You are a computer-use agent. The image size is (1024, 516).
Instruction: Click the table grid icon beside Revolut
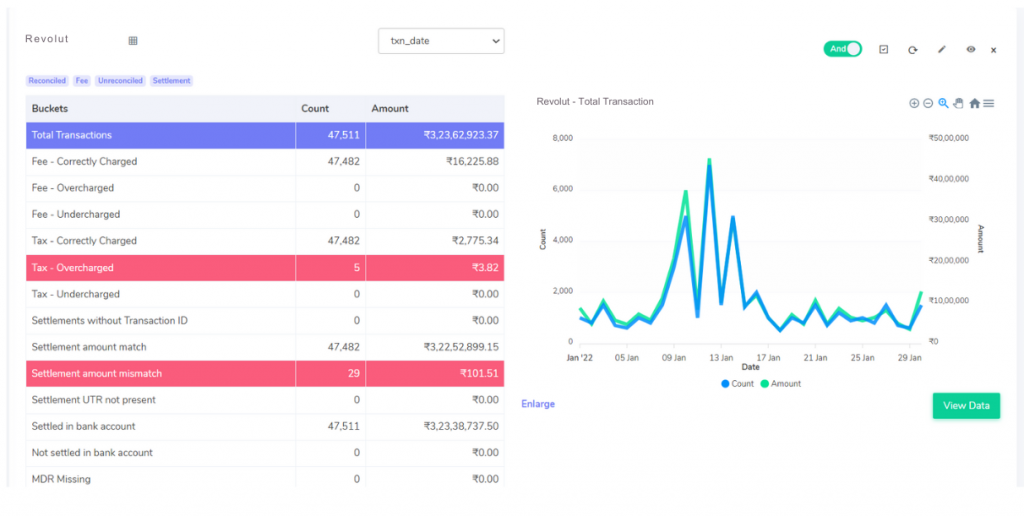pos(133,40)
